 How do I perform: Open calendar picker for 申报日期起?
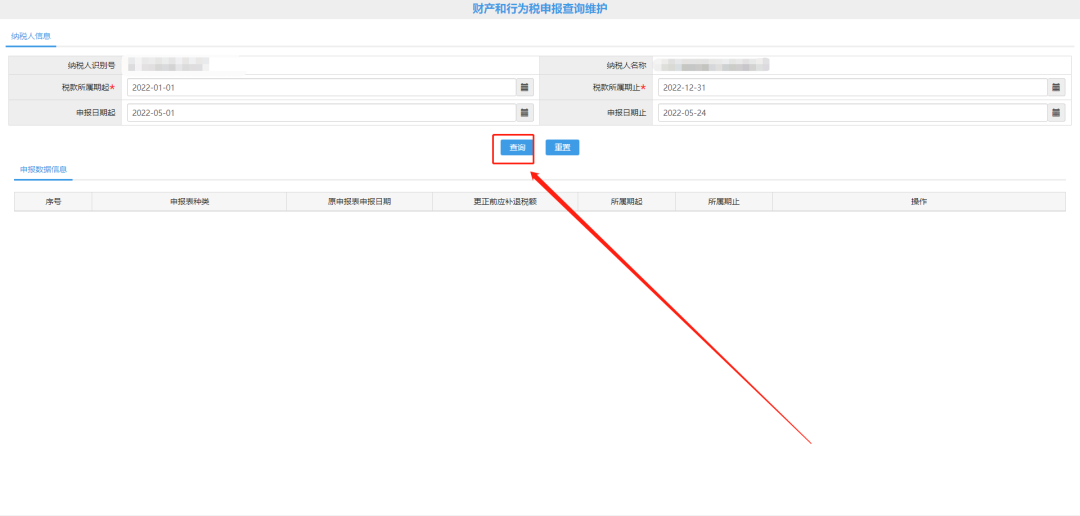coord(524,113)
